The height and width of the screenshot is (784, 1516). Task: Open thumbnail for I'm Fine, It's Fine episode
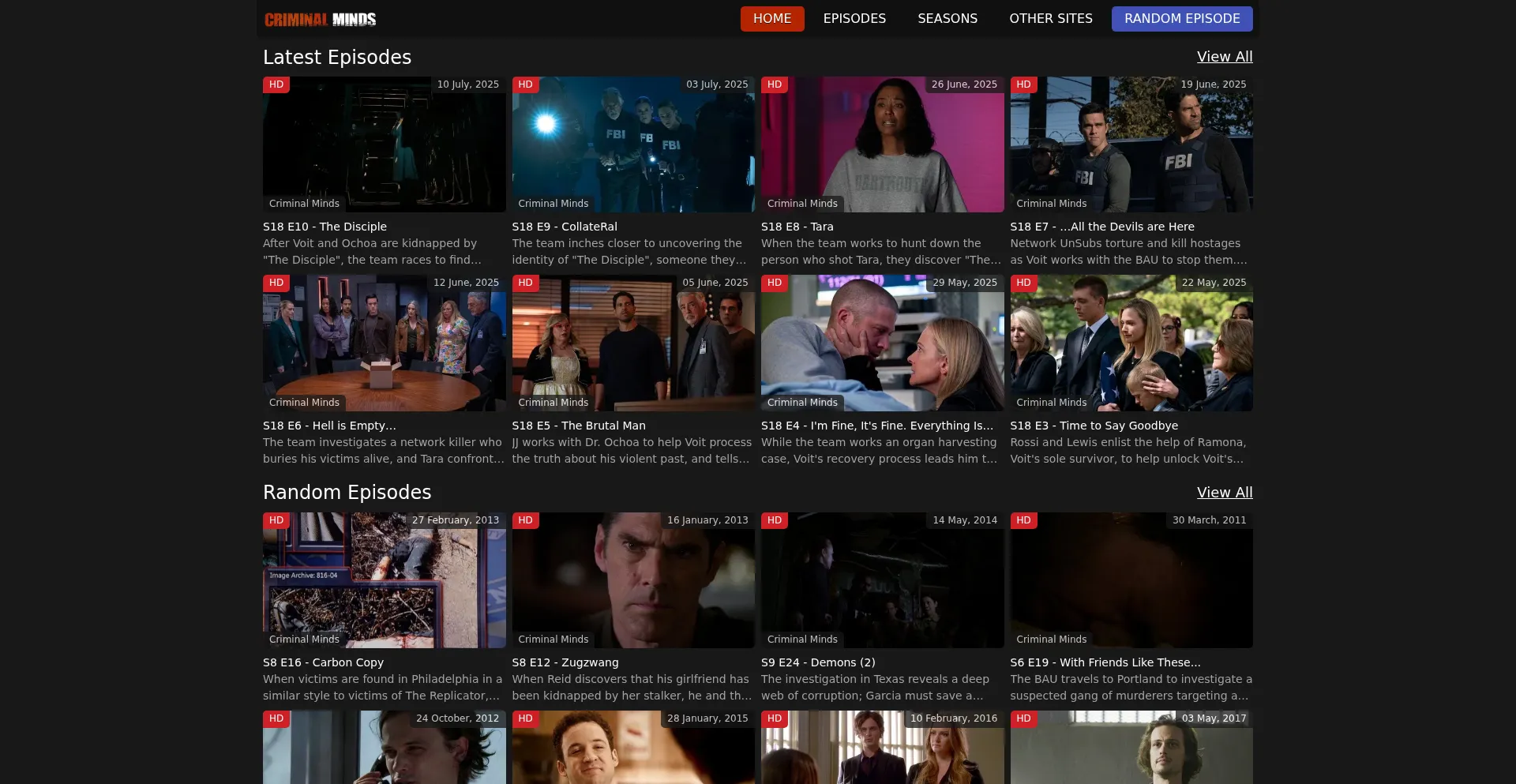click(883, 343)
